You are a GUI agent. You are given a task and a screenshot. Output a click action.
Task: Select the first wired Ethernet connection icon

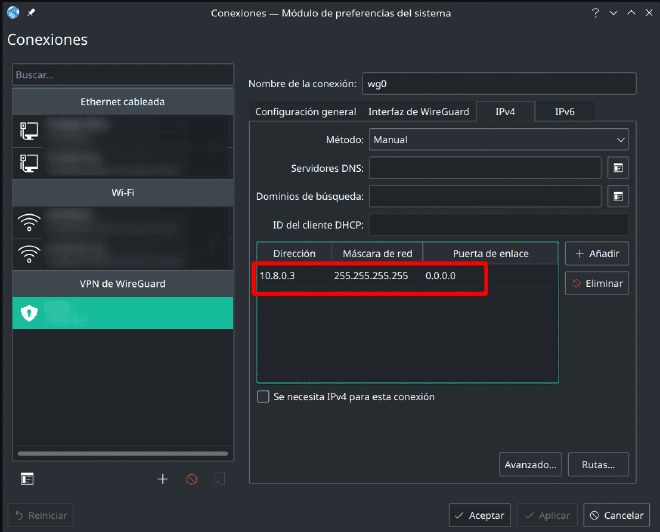click(29, 131)
